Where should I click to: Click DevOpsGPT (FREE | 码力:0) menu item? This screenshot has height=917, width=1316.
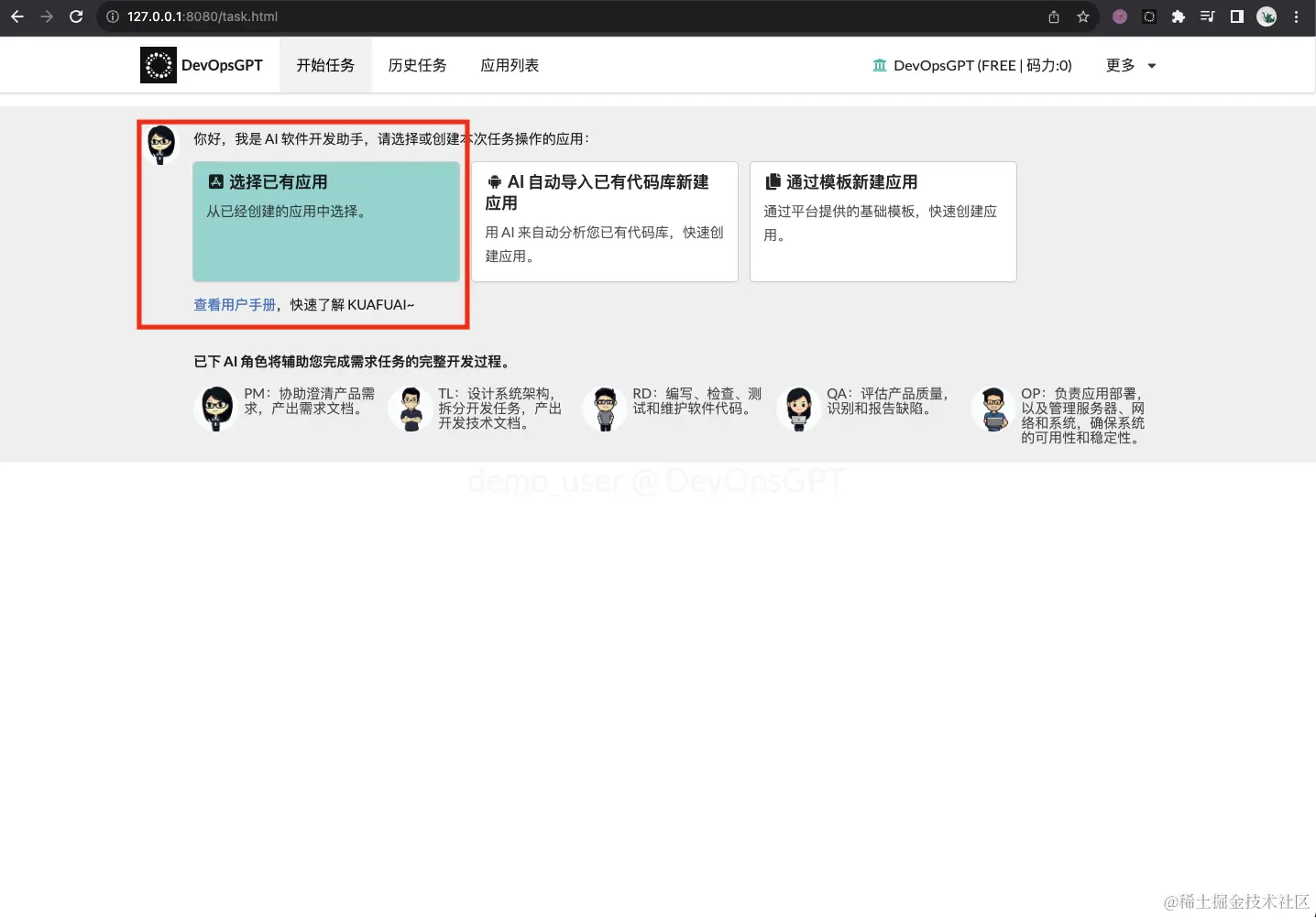coord(972,65)
